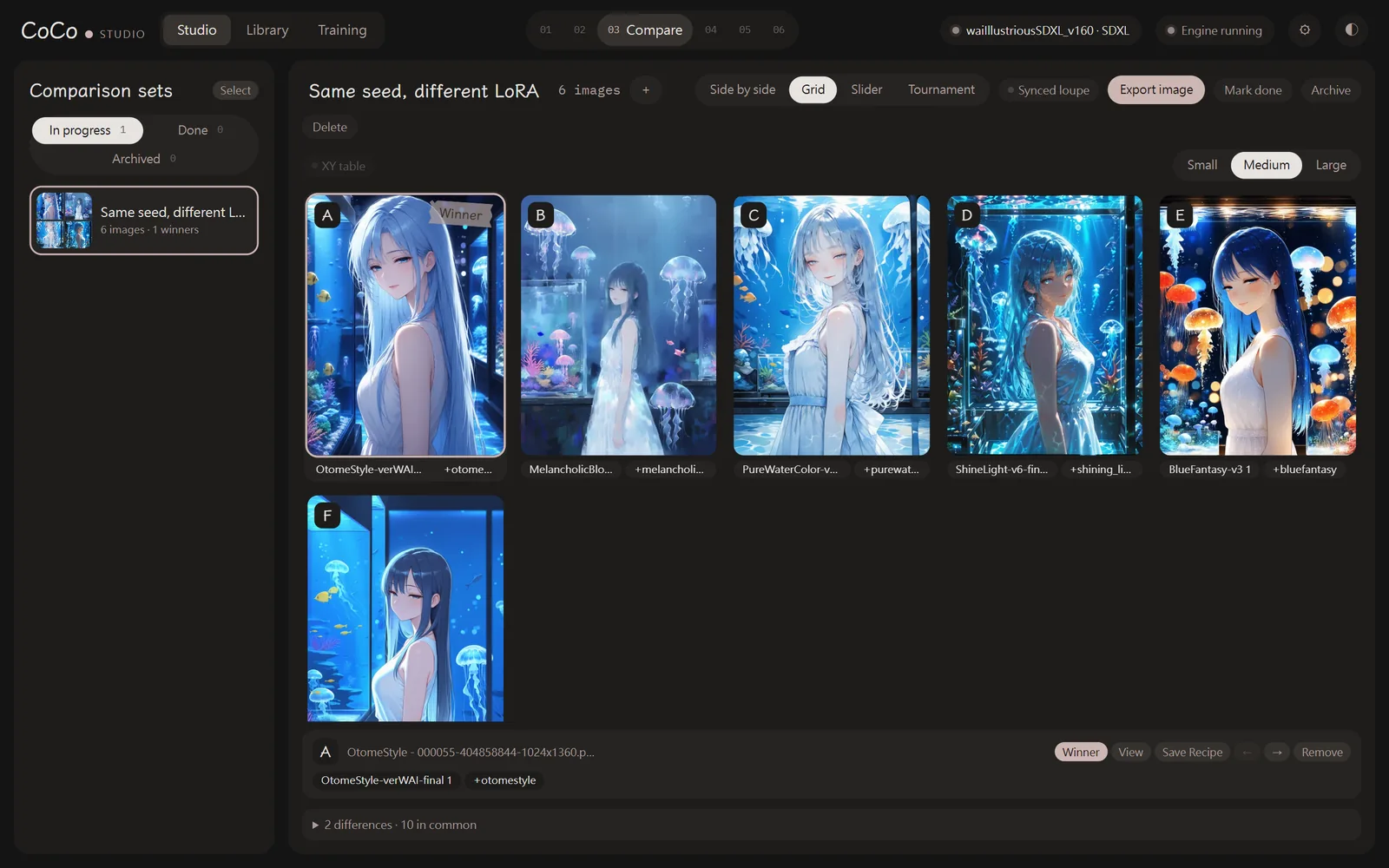Open the settings gear icon
1389x868 pixels.
pyautogui.click(x=1304, y=30)
